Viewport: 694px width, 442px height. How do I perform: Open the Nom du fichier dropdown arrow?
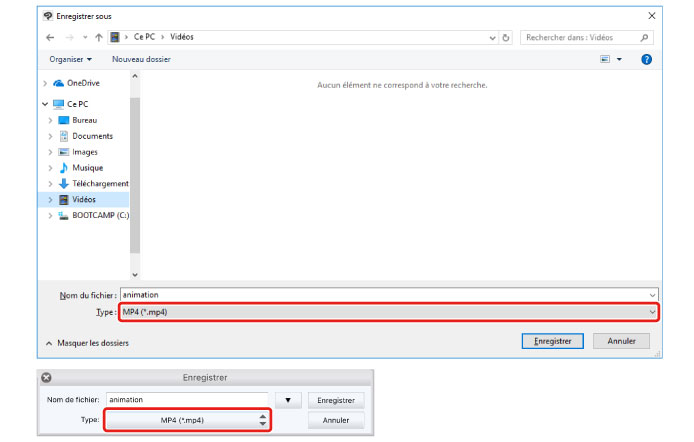point(652,295)
